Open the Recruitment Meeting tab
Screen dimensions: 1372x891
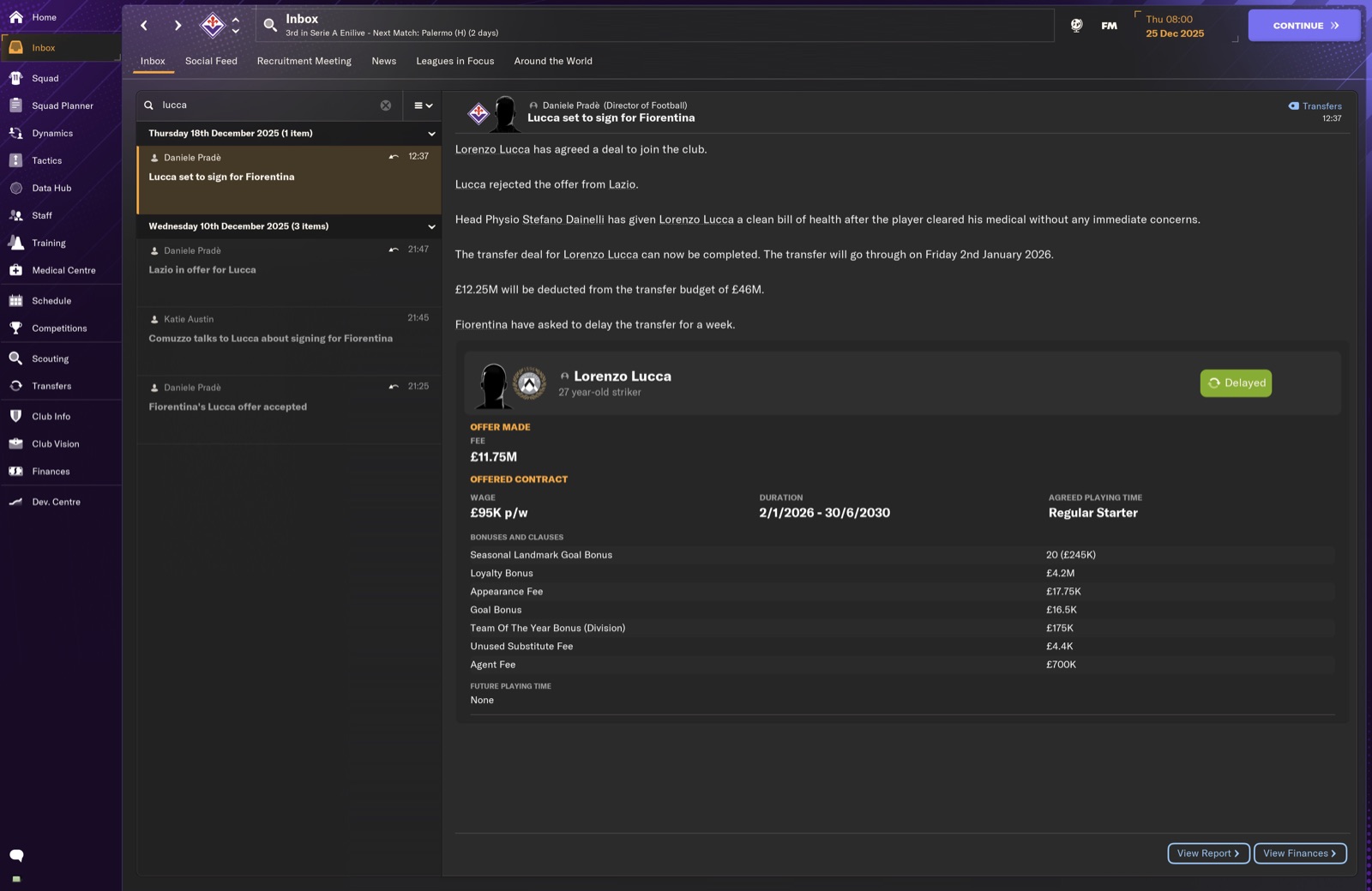pos(304,61)
